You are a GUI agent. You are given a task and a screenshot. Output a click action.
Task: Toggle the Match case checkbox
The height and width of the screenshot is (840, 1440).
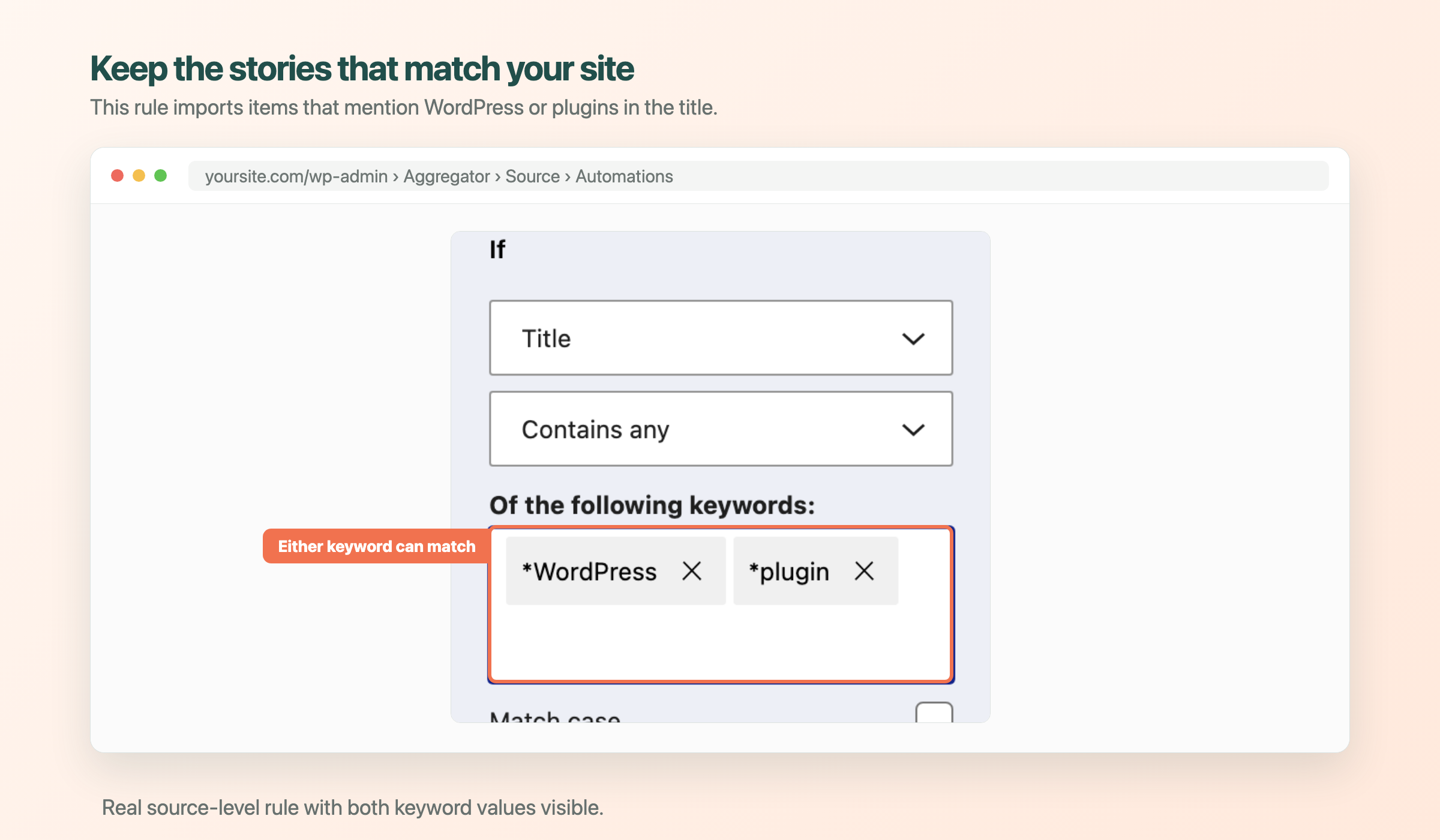934,712
